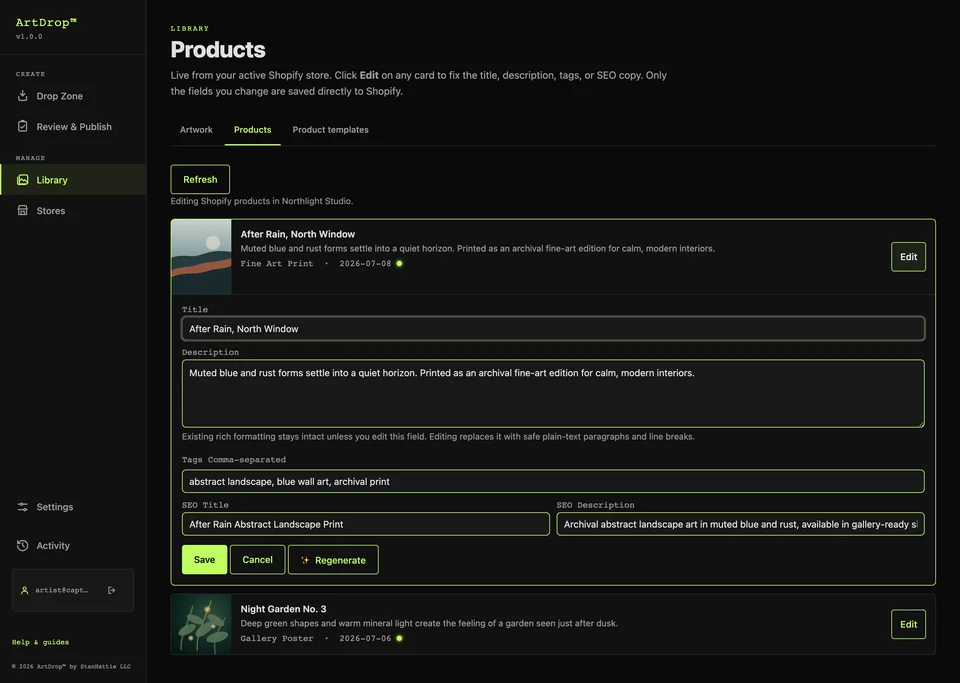
Task: Click the date 2026-07-06
Action: tap(365, 638)
